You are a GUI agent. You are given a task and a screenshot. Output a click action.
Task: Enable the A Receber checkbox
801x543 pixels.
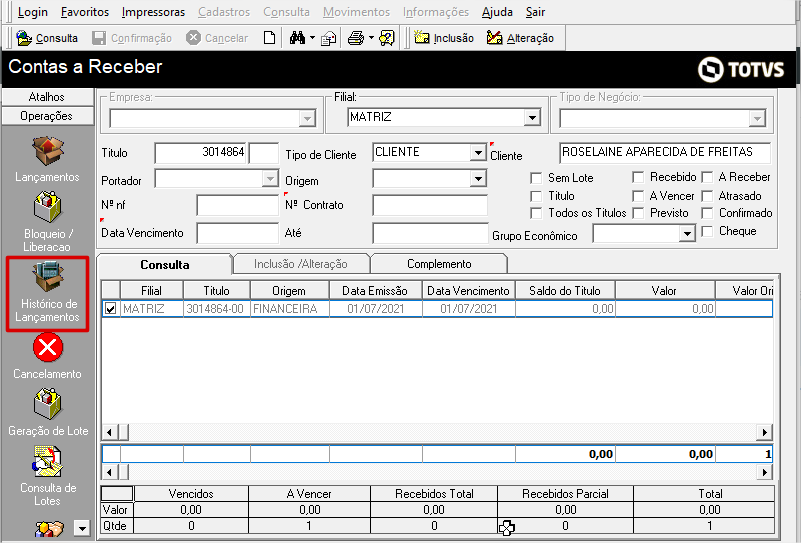click(x=707, y=177)
